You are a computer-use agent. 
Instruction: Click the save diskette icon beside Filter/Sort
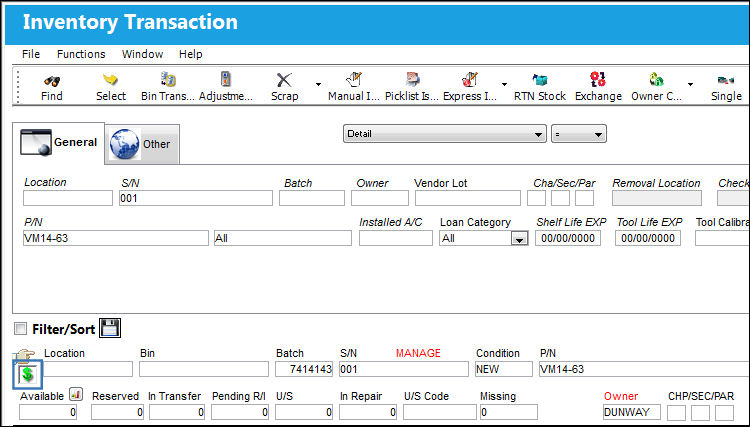[110, 328]
